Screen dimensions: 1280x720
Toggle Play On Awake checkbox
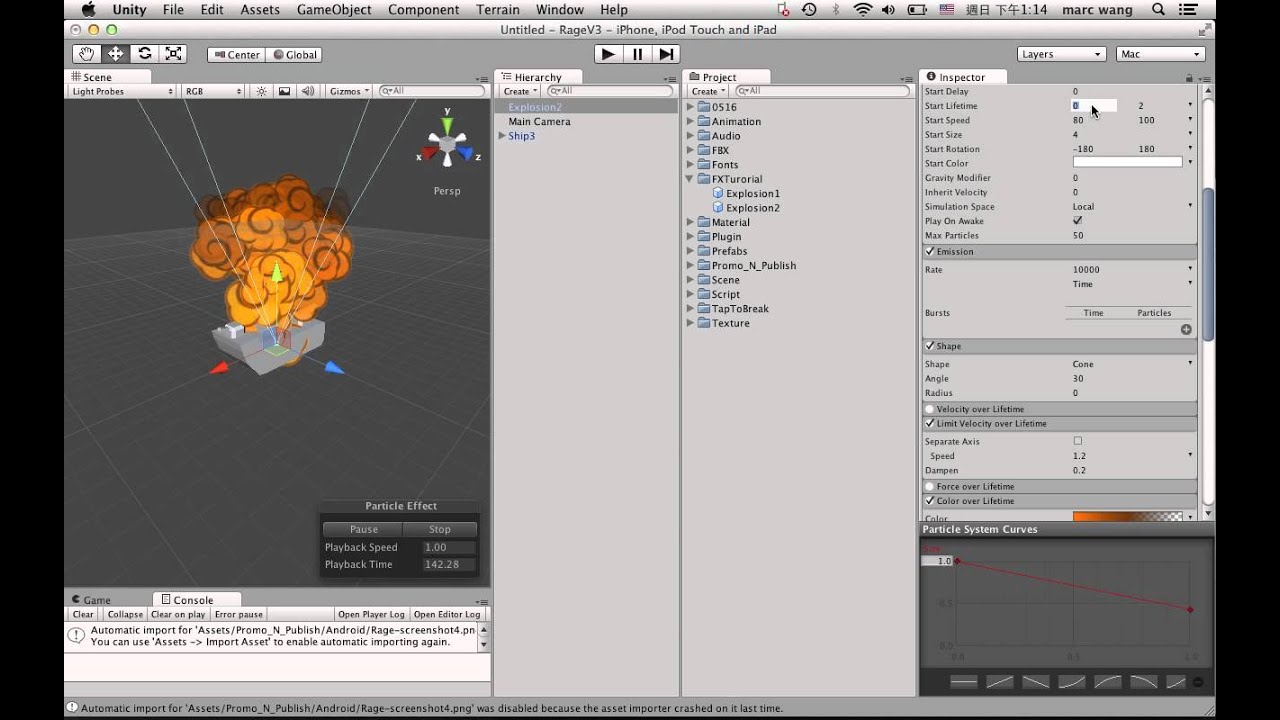coord(1077,221)
